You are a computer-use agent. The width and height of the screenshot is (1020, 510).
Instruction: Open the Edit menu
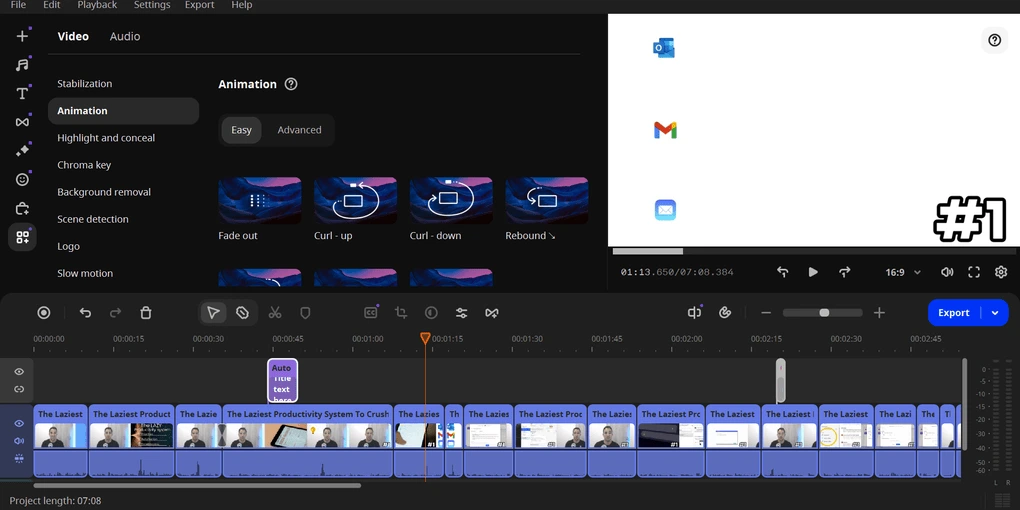pyautogui.click(x=51, y=5)
